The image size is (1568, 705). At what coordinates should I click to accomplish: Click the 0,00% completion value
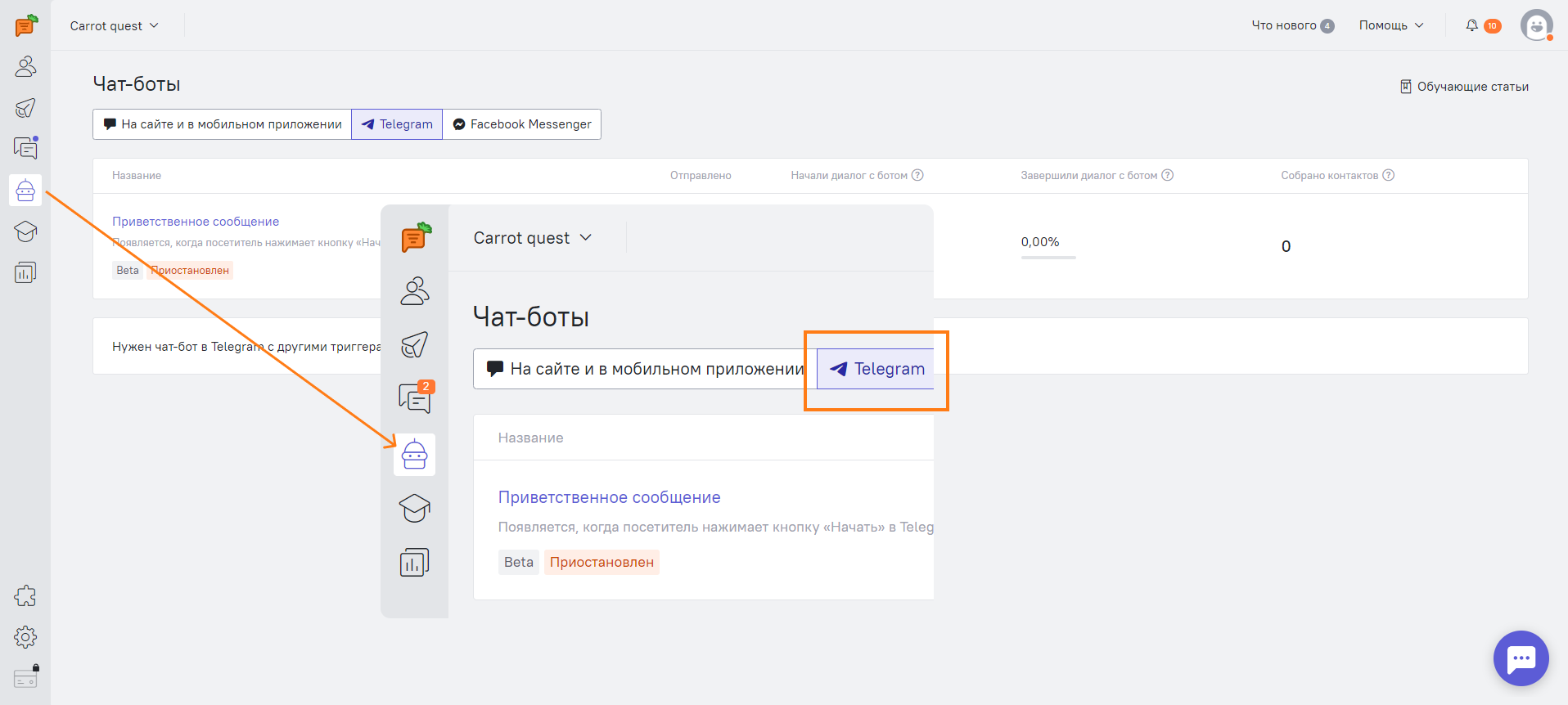pos(1040,242)
